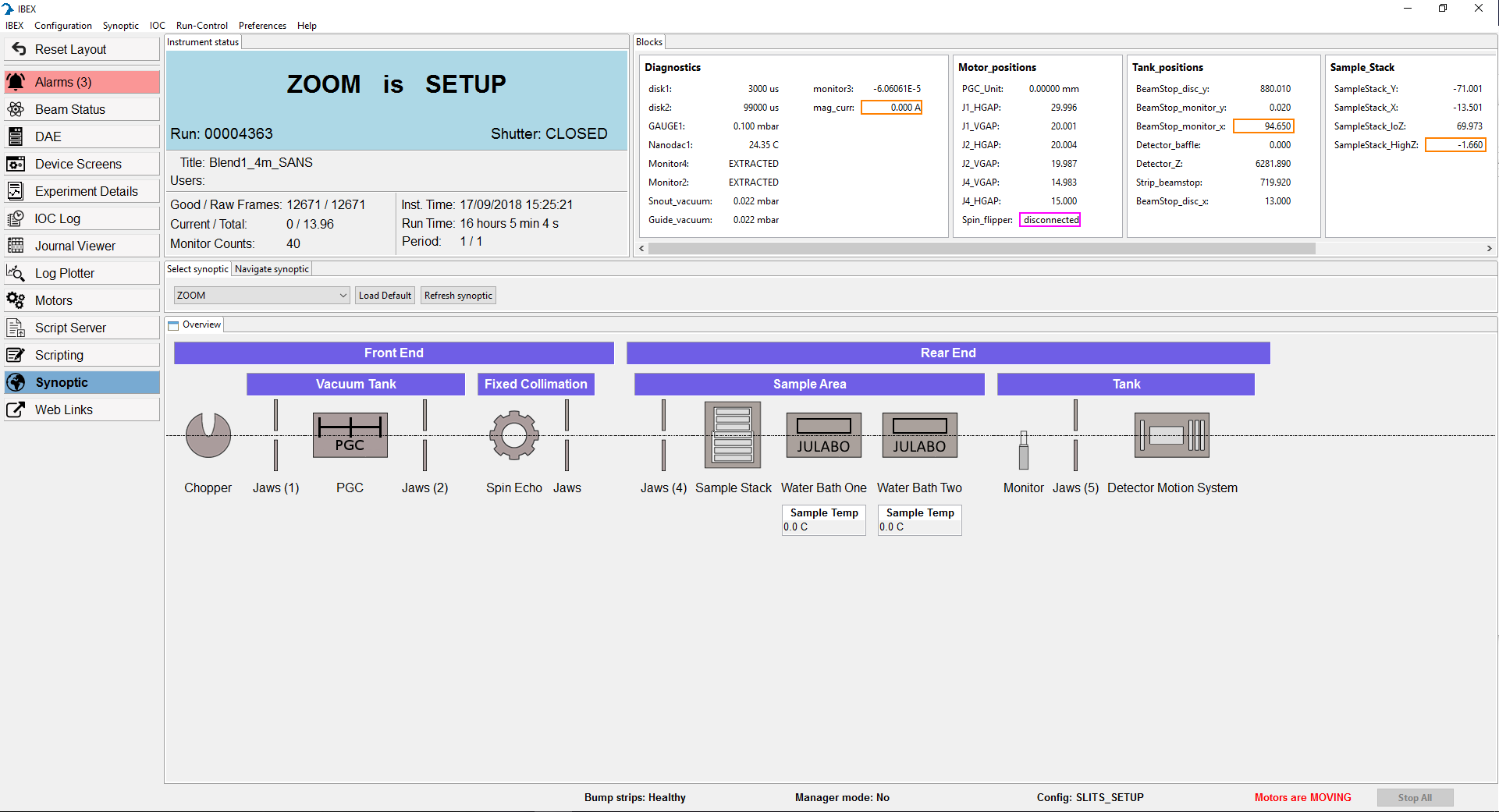Click the Load Default button
1499x812 pixels.
pos(385,296)
